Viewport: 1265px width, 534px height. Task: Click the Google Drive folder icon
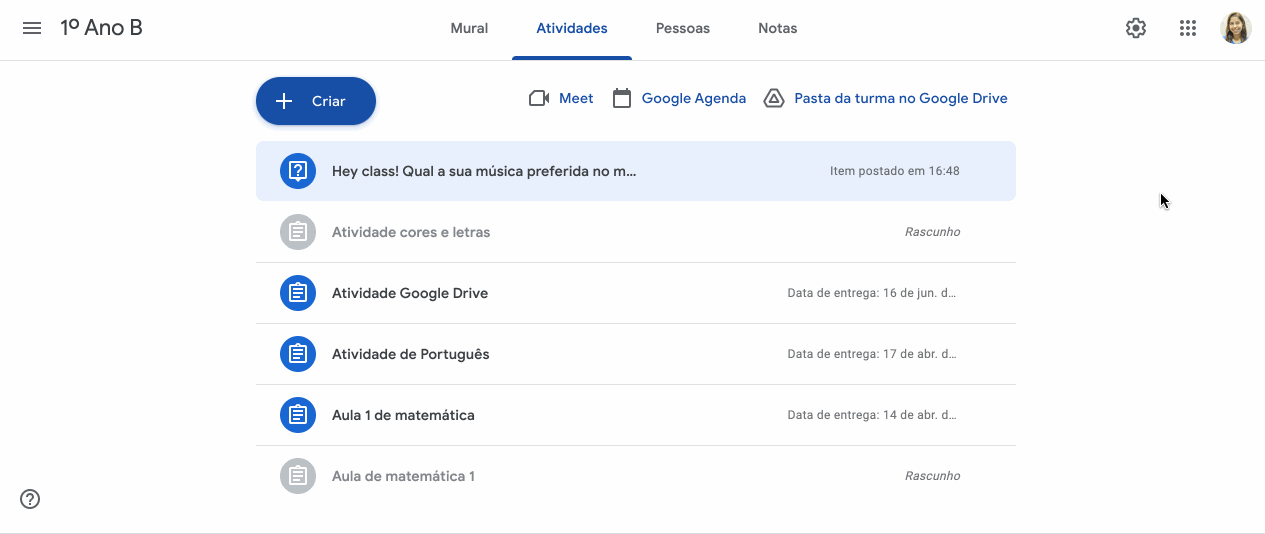pos(774,98)
